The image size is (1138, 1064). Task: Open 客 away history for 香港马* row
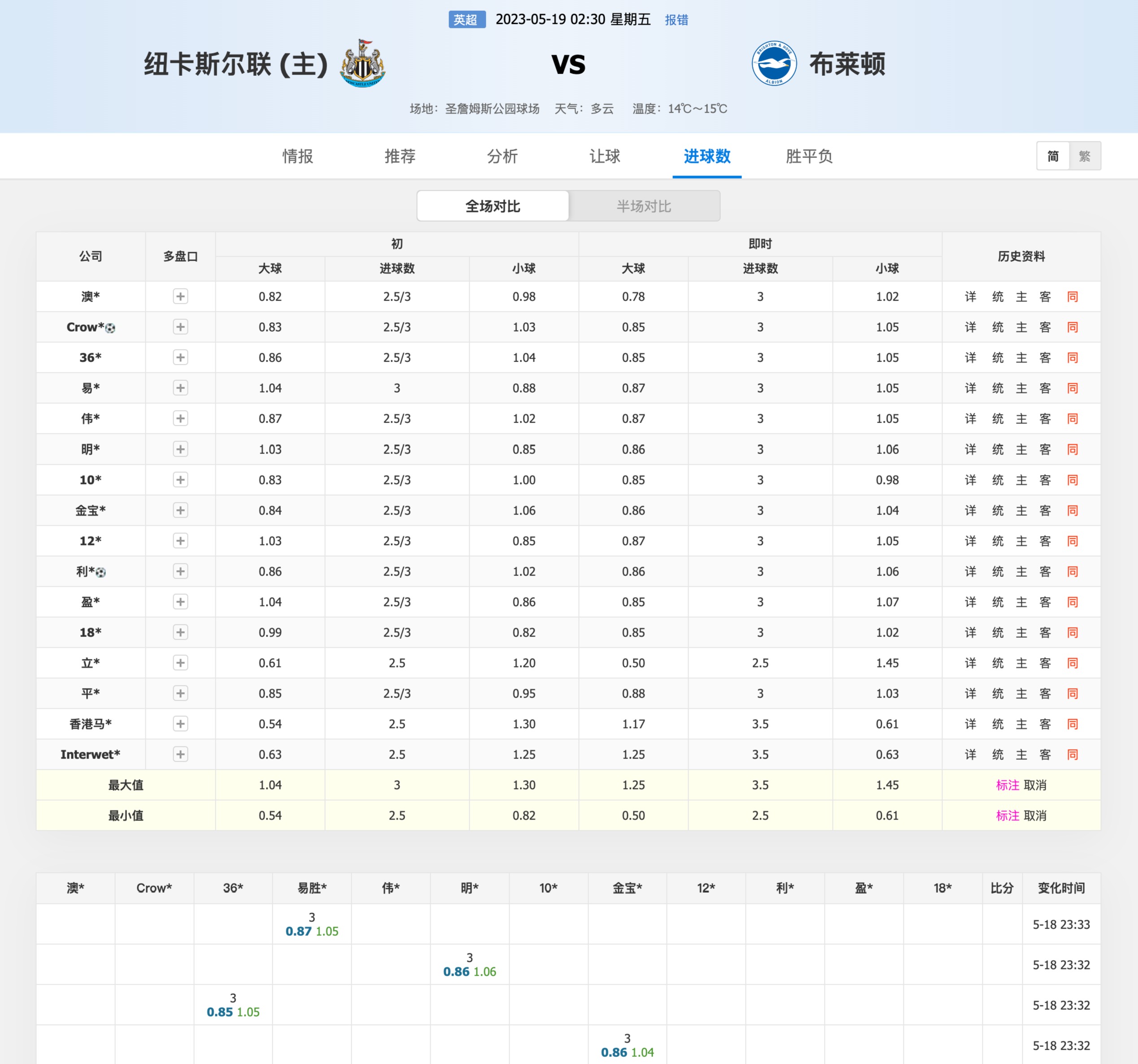1045,724
